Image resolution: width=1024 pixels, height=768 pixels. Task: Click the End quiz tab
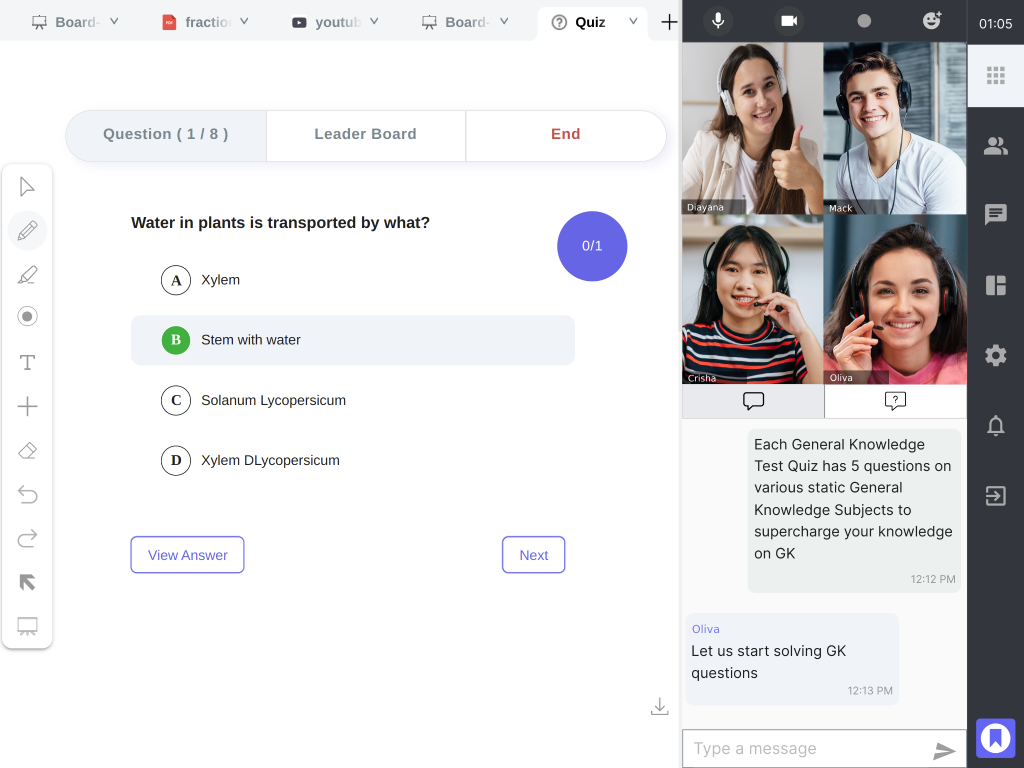point(565,135)
